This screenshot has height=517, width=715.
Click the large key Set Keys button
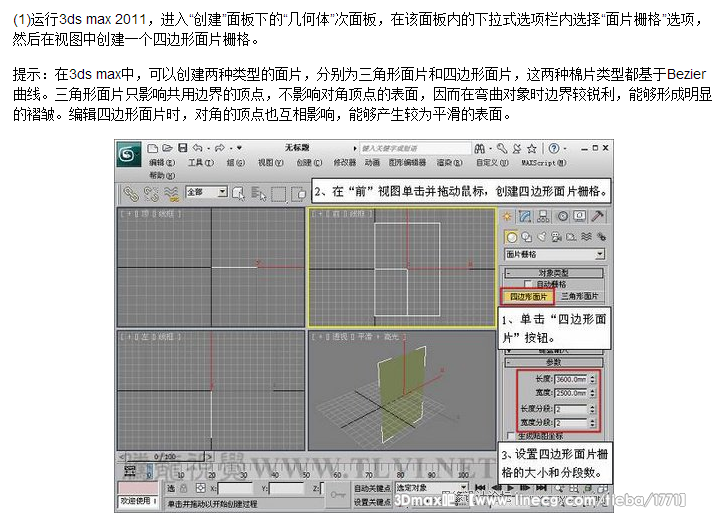click(x=338, y=495)
